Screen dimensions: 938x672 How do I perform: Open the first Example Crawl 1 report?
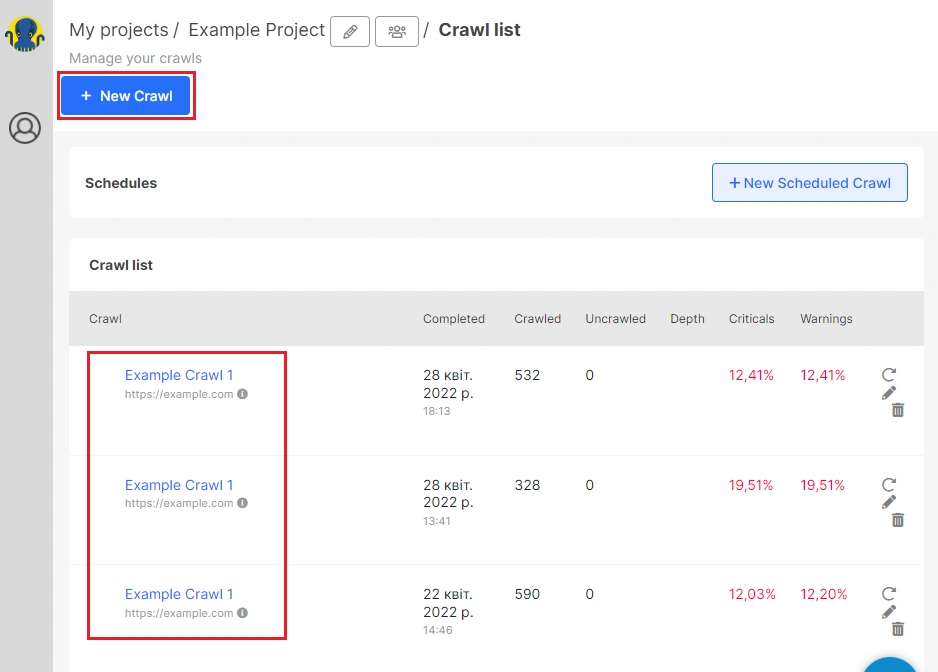coord(179,375)
